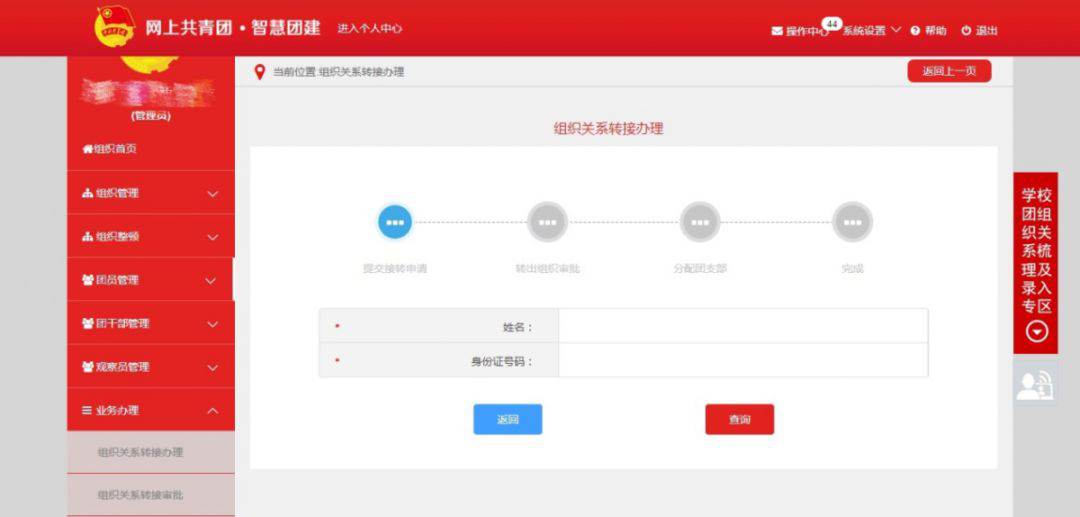Click the red location pin icon
This screenshot has height=517, width=1080.
(260, 72)
